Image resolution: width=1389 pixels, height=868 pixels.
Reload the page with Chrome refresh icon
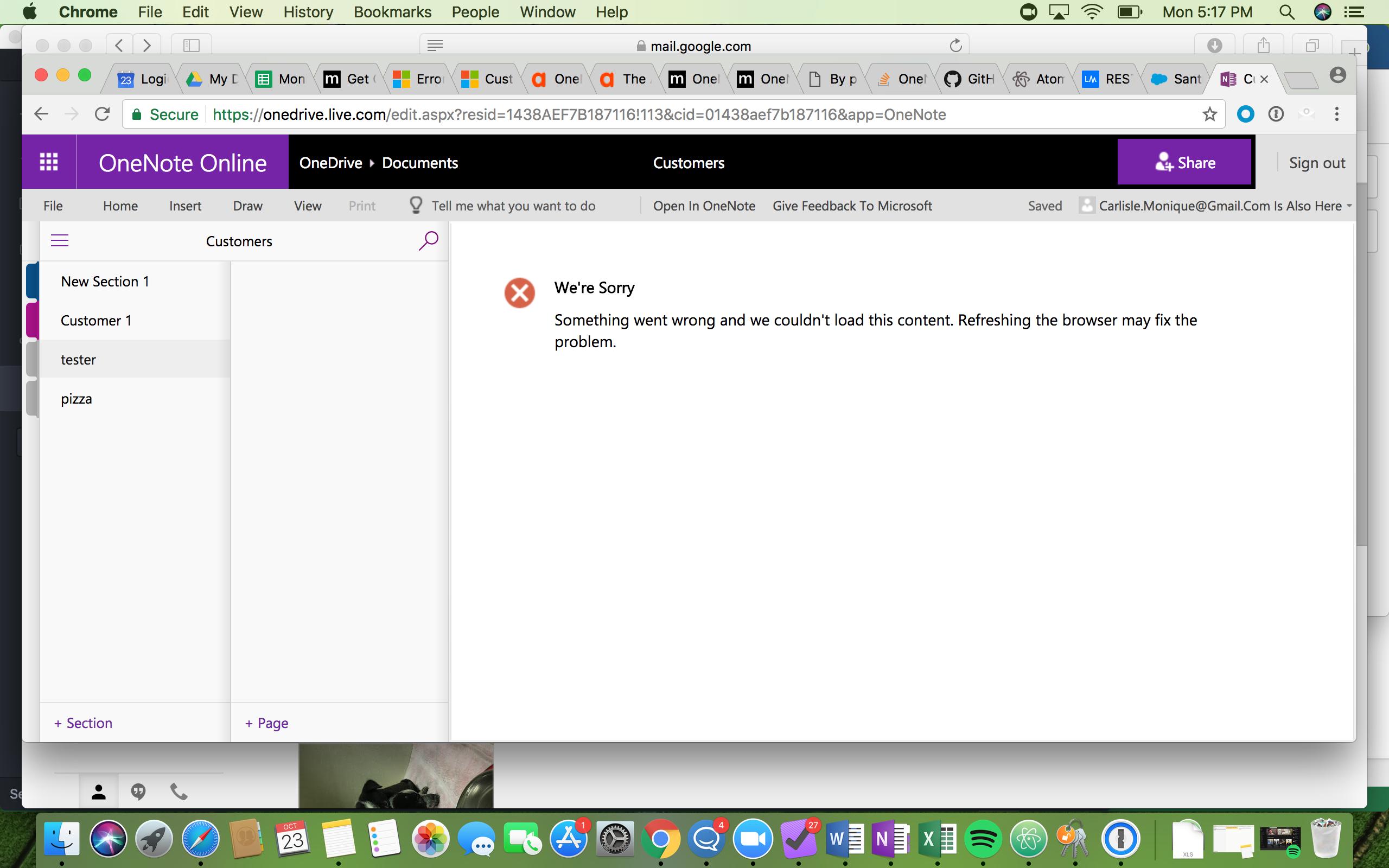pyautogui.click(x=102, y=114)
